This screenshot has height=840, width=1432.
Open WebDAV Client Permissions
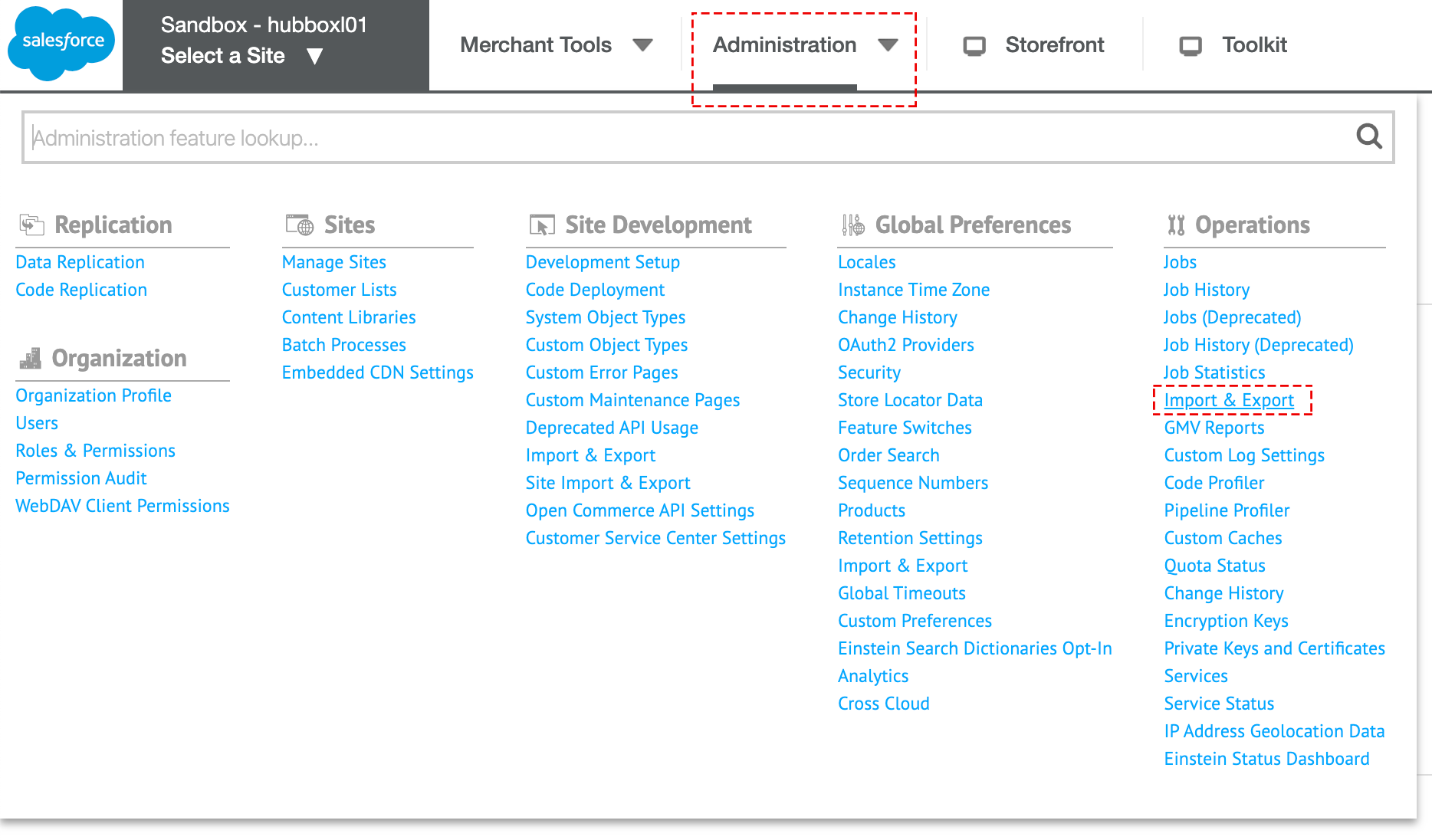tap(123, 506)
